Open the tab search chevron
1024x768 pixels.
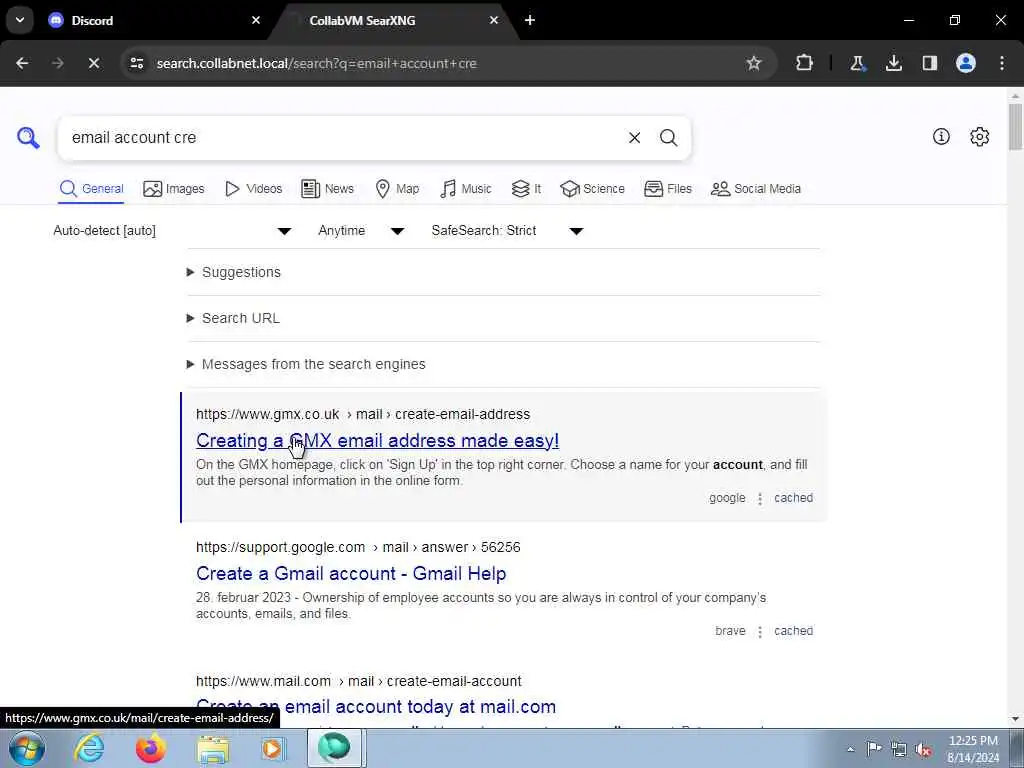(x=20, y=20)
